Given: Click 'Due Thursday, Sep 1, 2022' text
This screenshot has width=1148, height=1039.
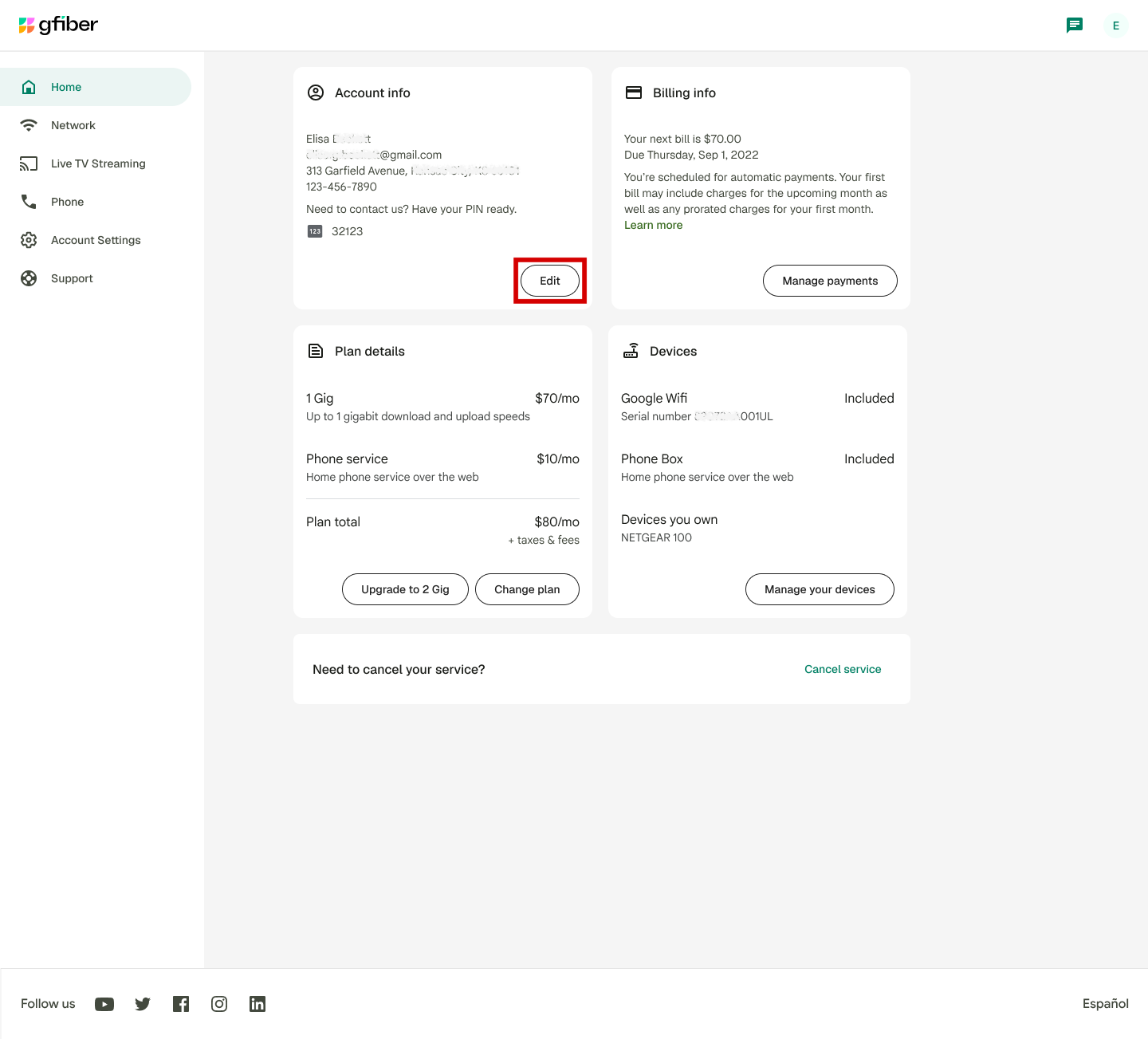Looking at the screenshot, I should tap(691, 155).
